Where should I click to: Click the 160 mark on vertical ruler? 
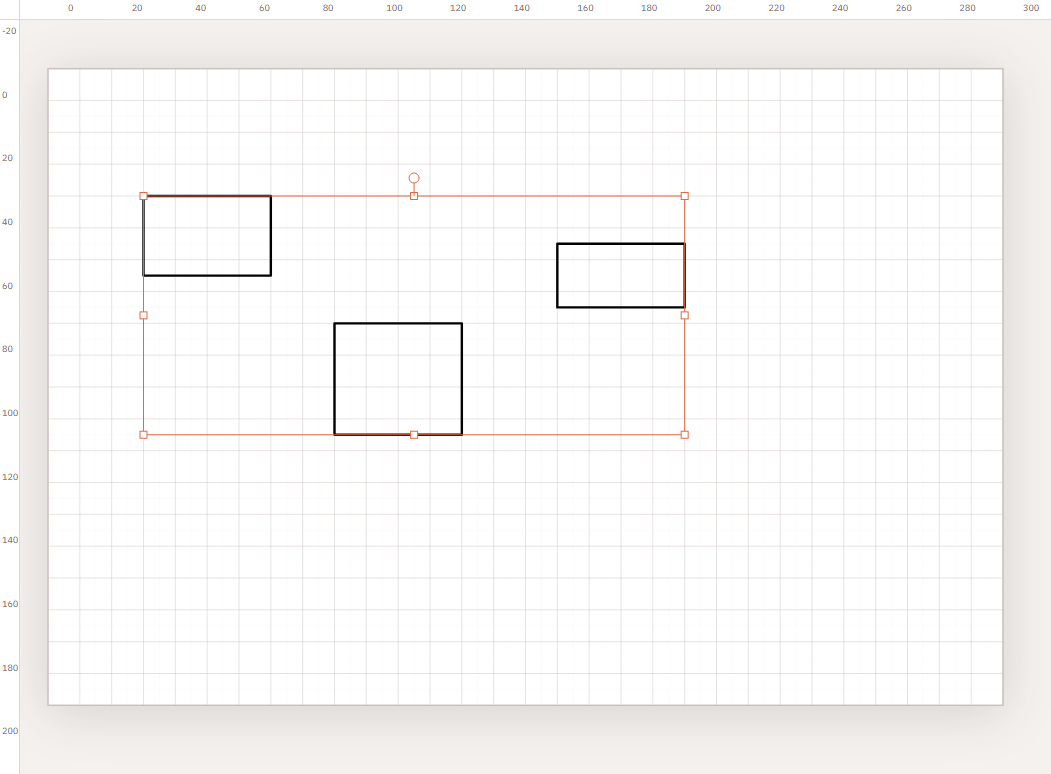coord(10,604)
